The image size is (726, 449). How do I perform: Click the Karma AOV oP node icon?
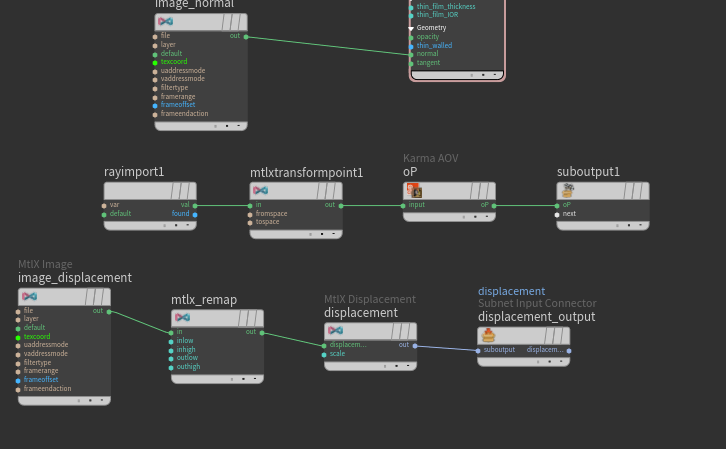coord(414,190)
